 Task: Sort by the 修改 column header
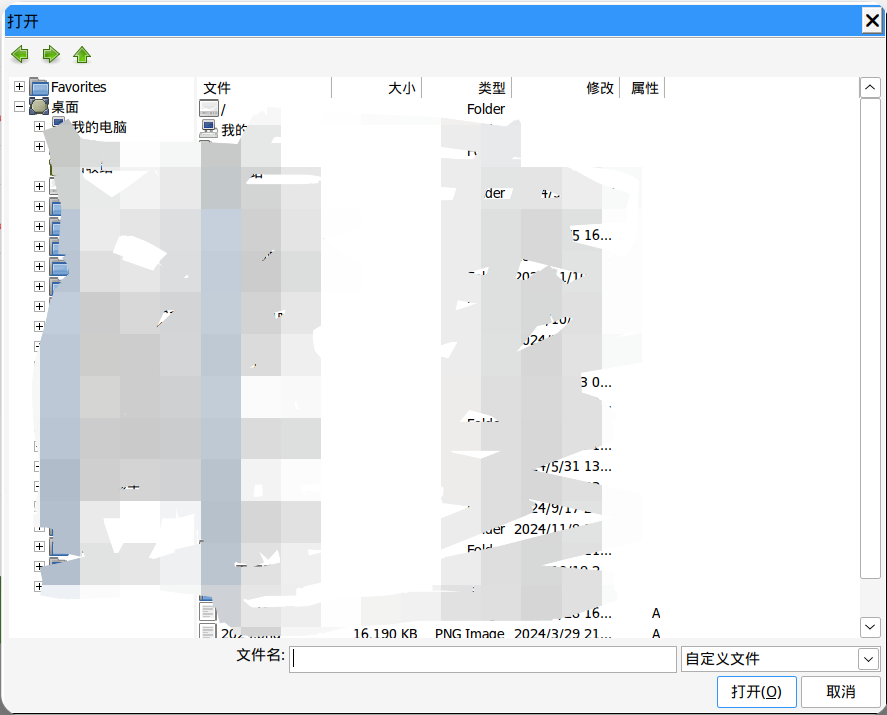pos(566,88)
